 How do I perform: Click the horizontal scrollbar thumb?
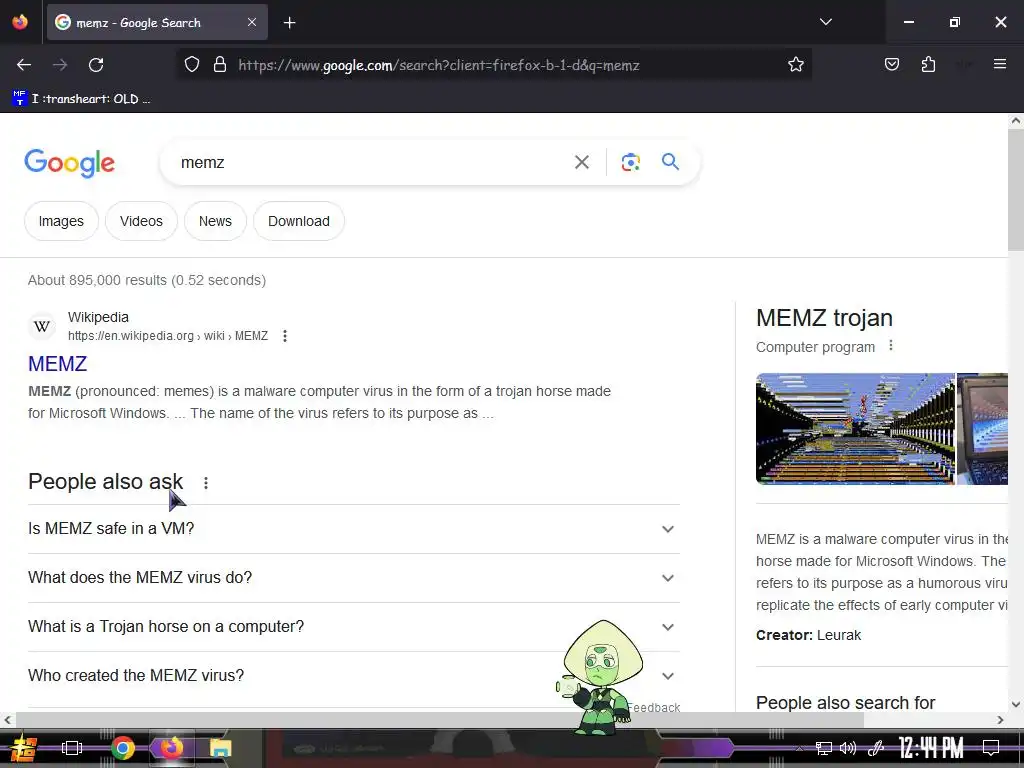[x=440, y=720]
